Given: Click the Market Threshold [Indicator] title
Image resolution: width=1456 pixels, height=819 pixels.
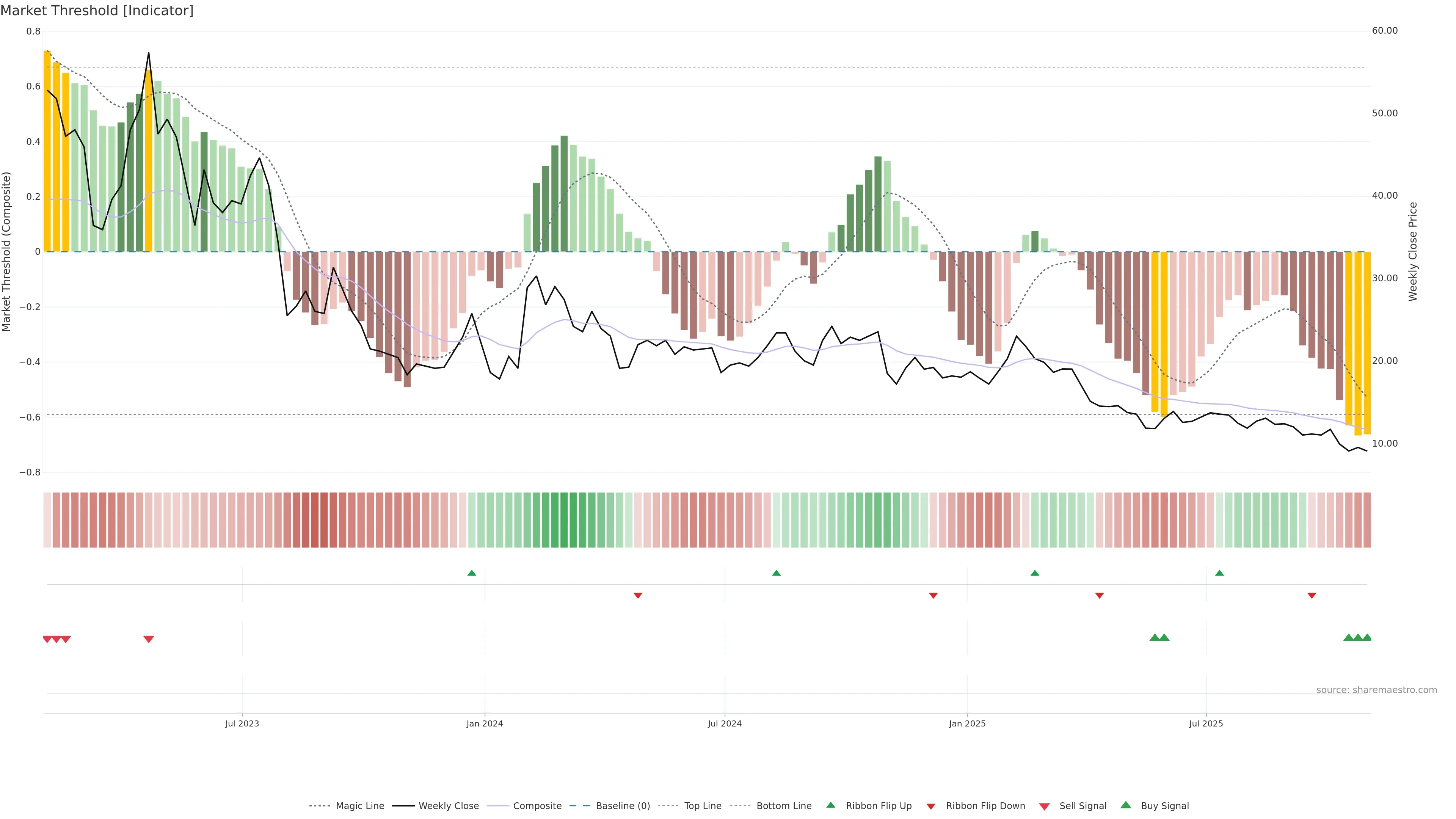Looking at the screenshot, I should [x=97, y=11].
